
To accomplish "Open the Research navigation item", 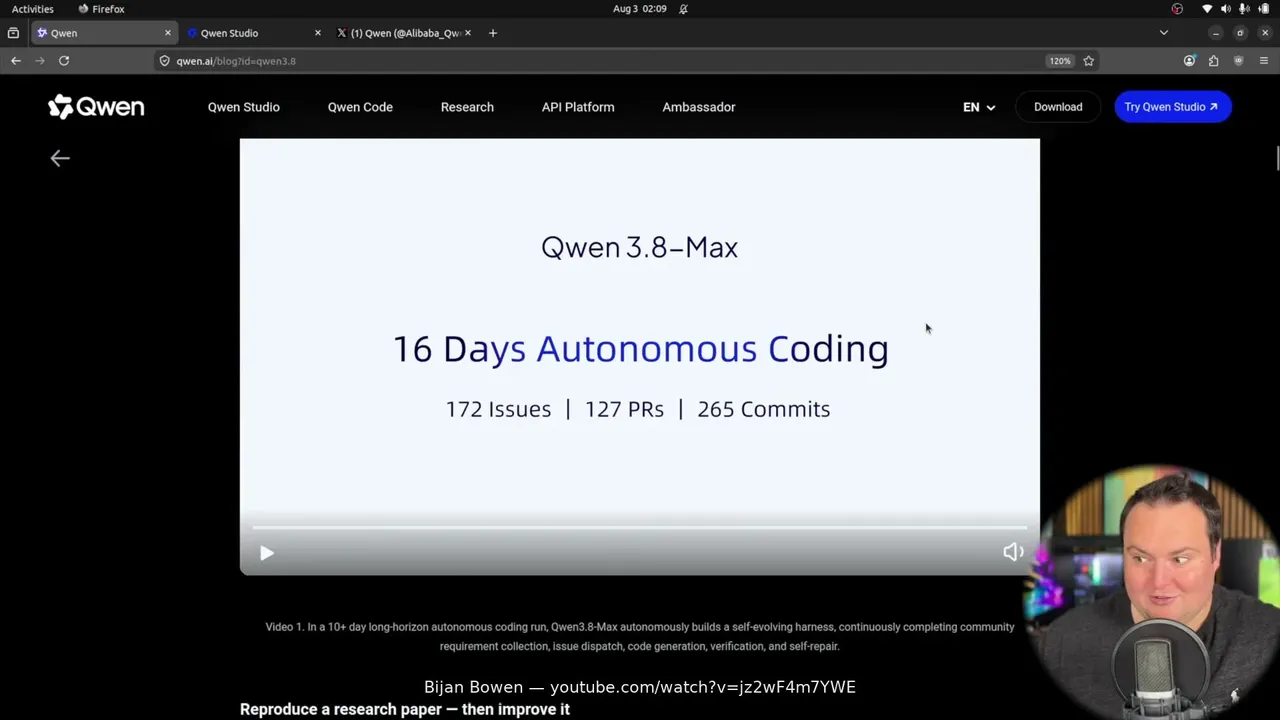I will tap(467, 107).
